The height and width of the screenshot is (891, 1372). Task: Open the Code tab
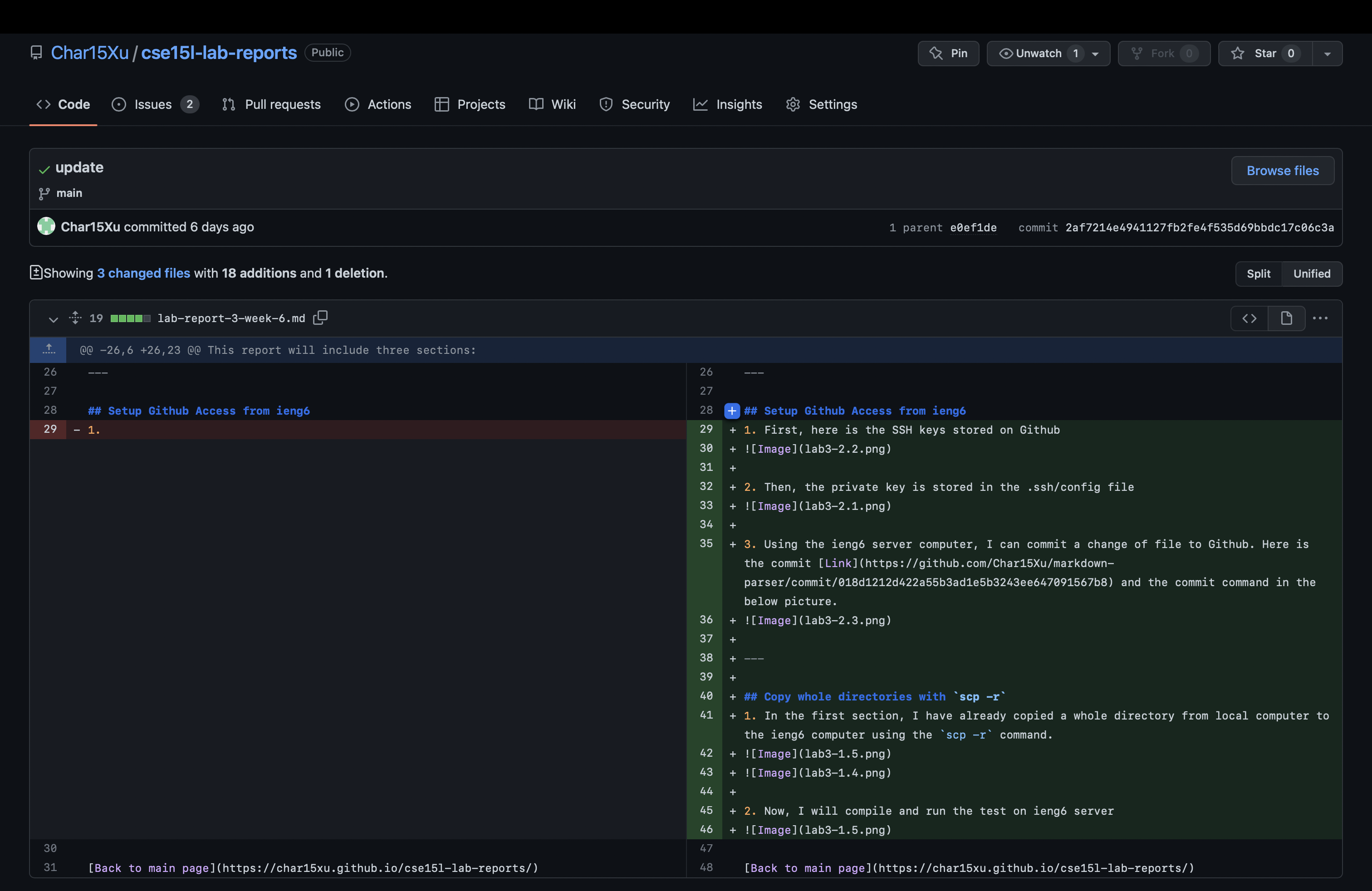point(64,104)
